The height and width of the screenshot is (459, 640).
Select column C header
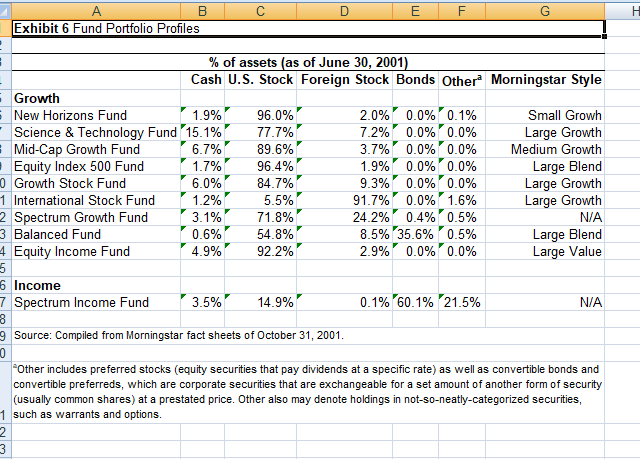tap(260, 11)
